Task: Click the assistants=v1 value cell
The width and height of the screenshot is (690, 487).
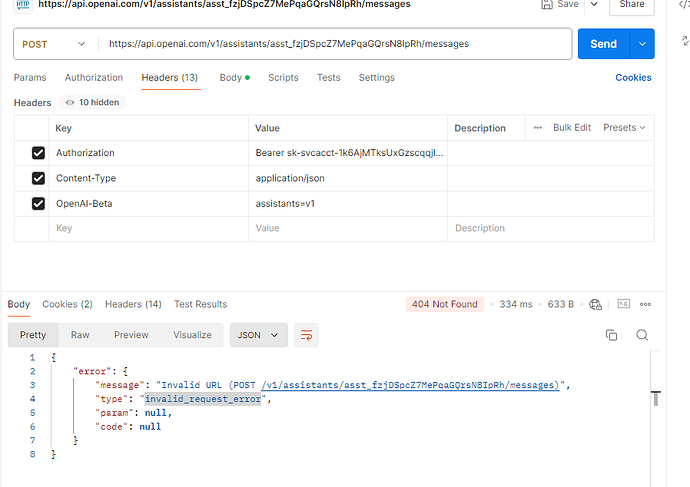Action: pos(348,204)
